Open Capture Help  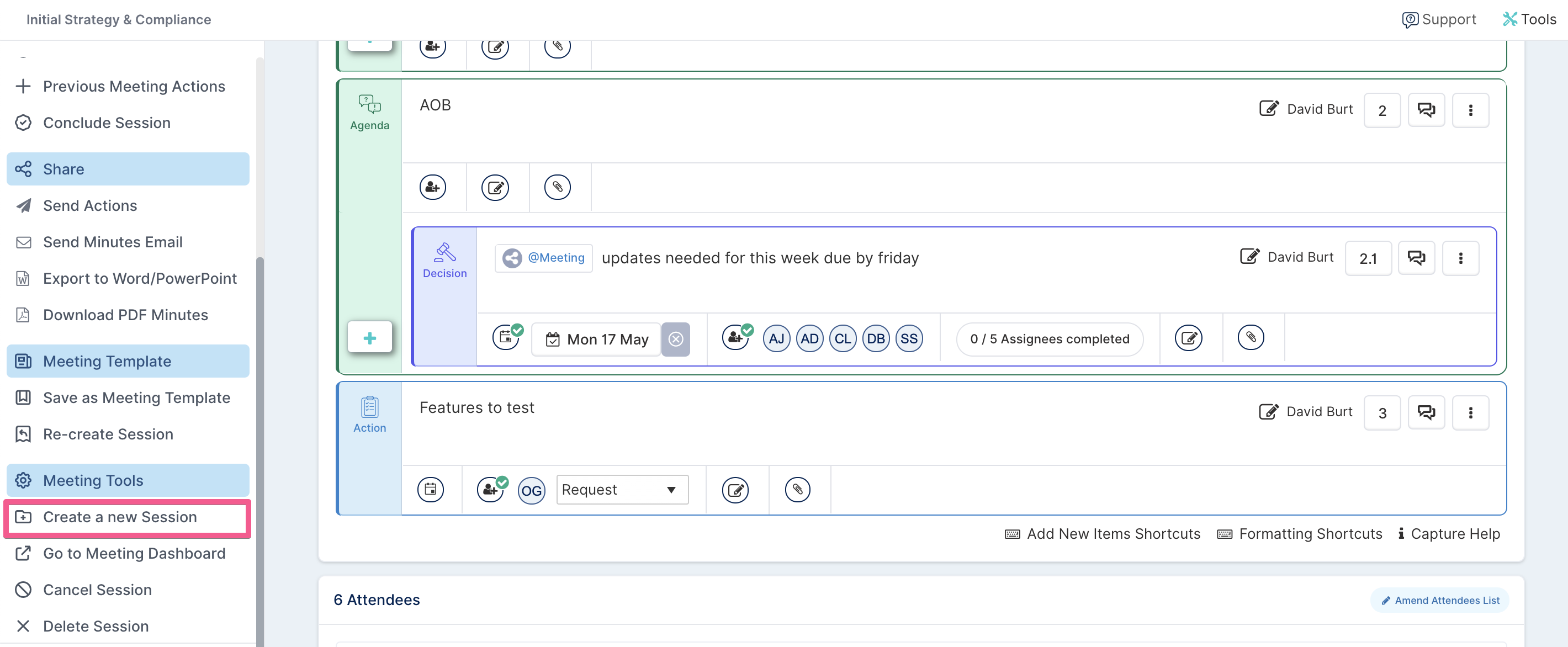(x=1449, y=534)
